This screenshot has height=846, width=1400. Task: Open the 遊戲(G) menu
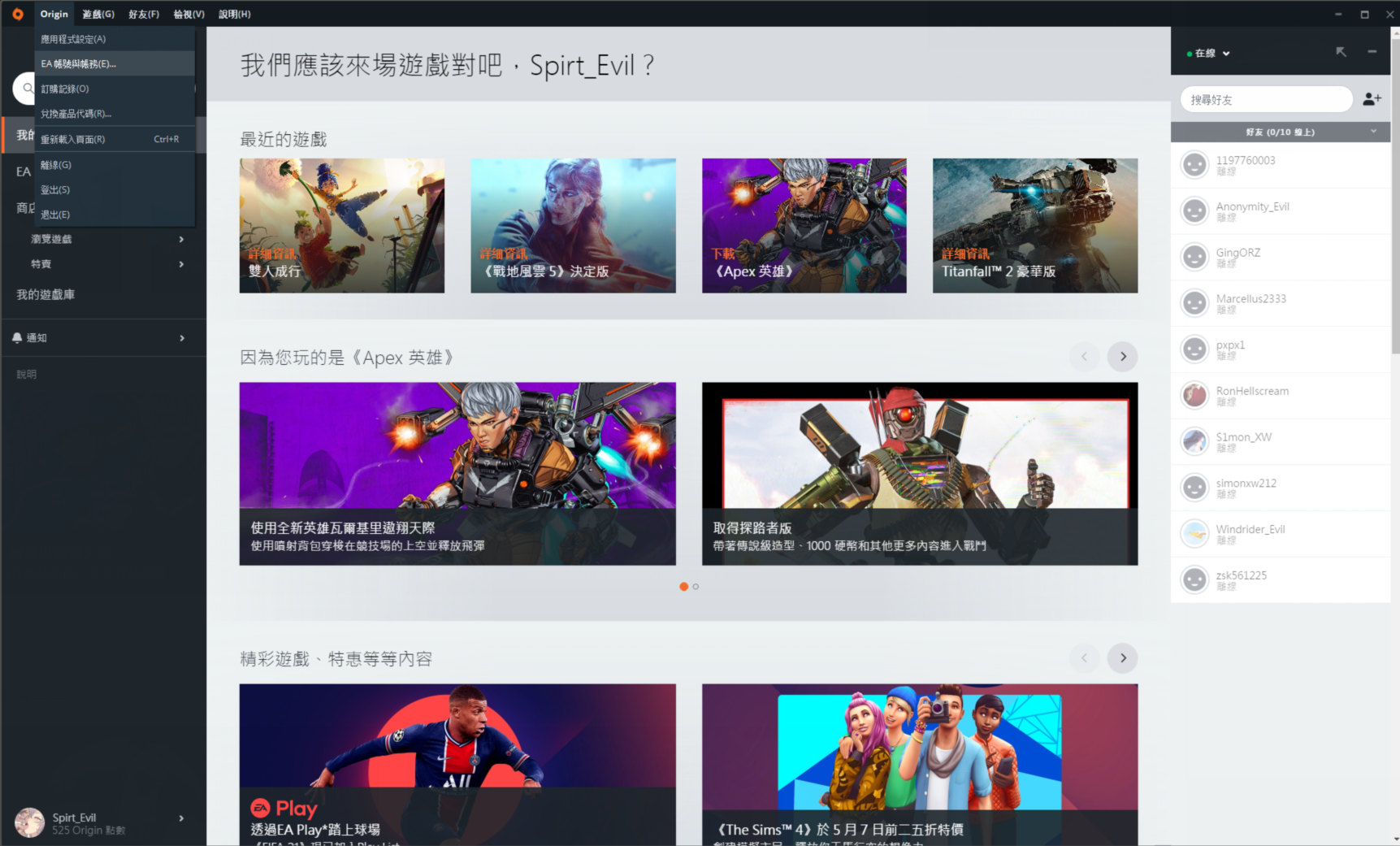(98, 14)
